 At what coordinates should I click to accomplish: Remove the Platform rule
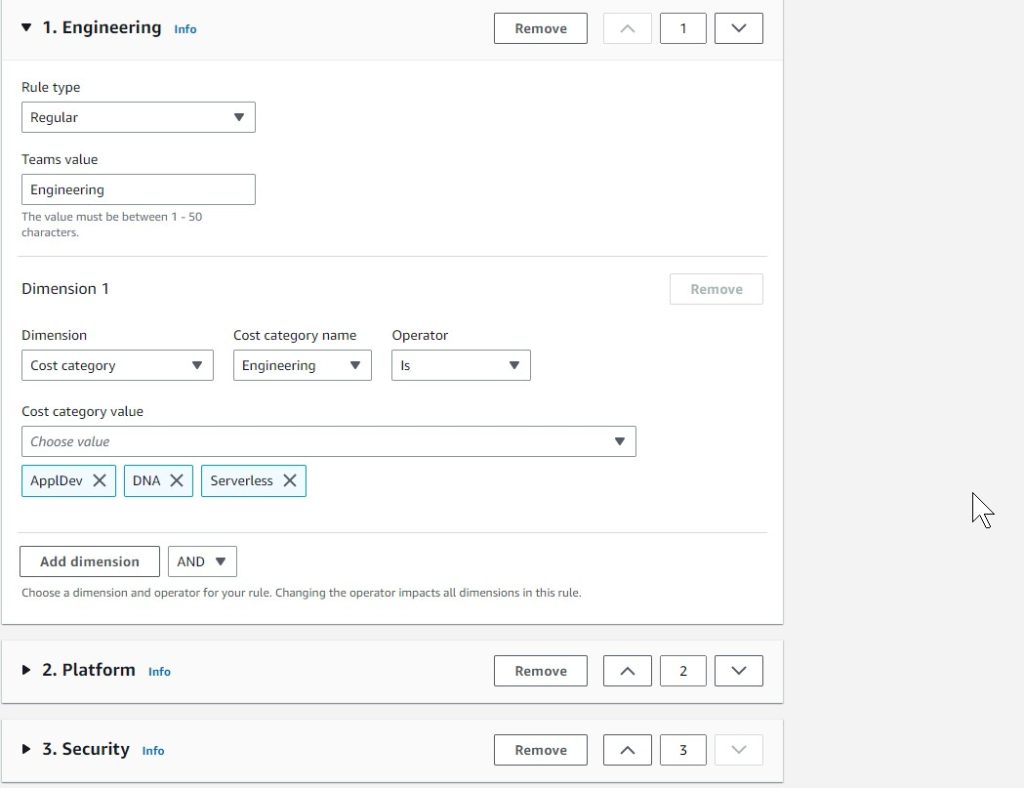[x=540, y=671]
